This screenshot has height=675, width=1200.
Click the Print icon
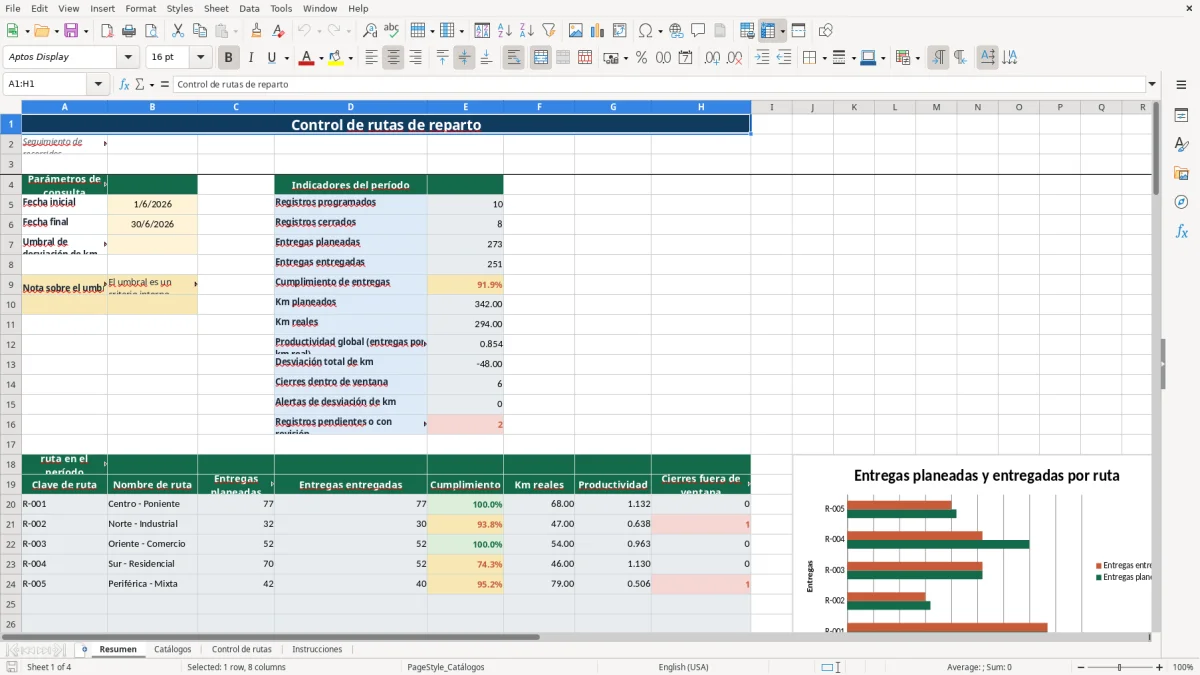coord(129,31)
